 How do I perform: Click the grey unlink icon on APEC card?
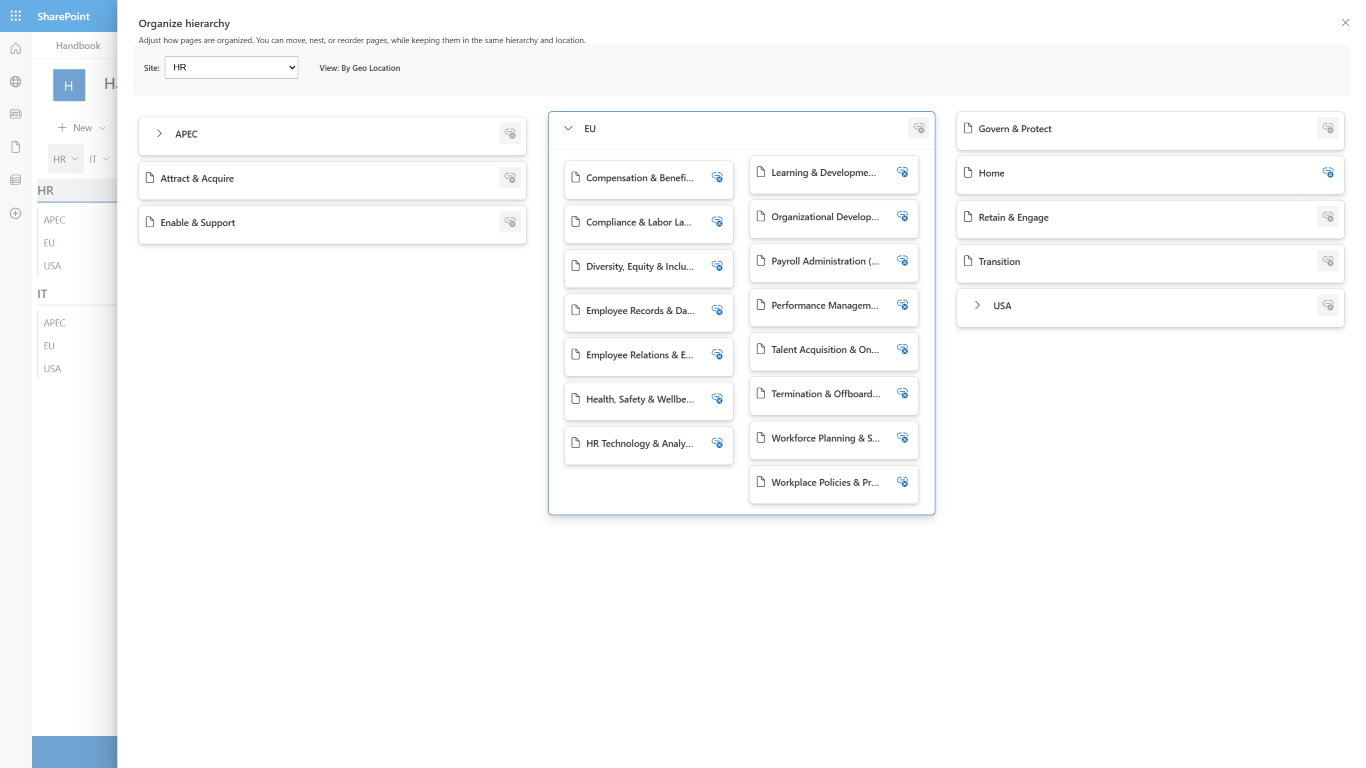coord(510,134)
